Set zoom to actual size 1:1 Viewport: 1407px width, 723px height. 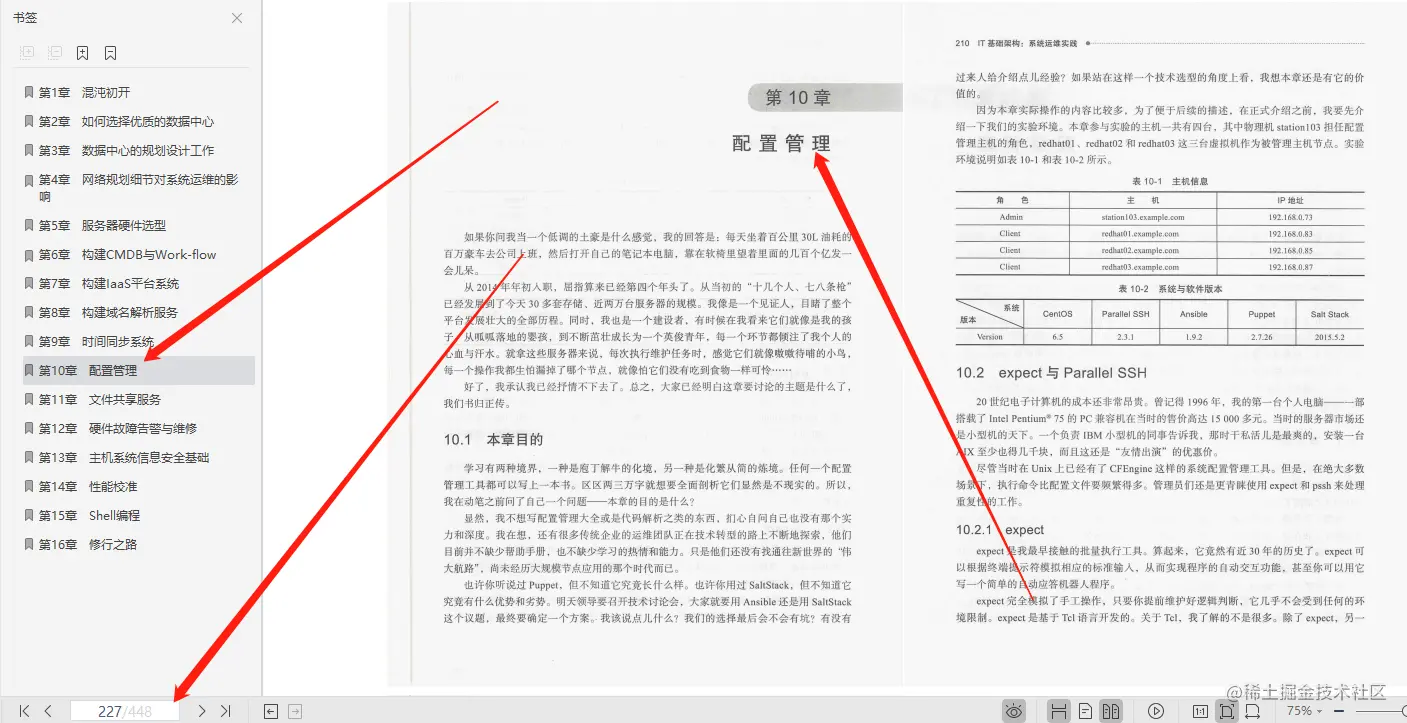coord(1200,710)
